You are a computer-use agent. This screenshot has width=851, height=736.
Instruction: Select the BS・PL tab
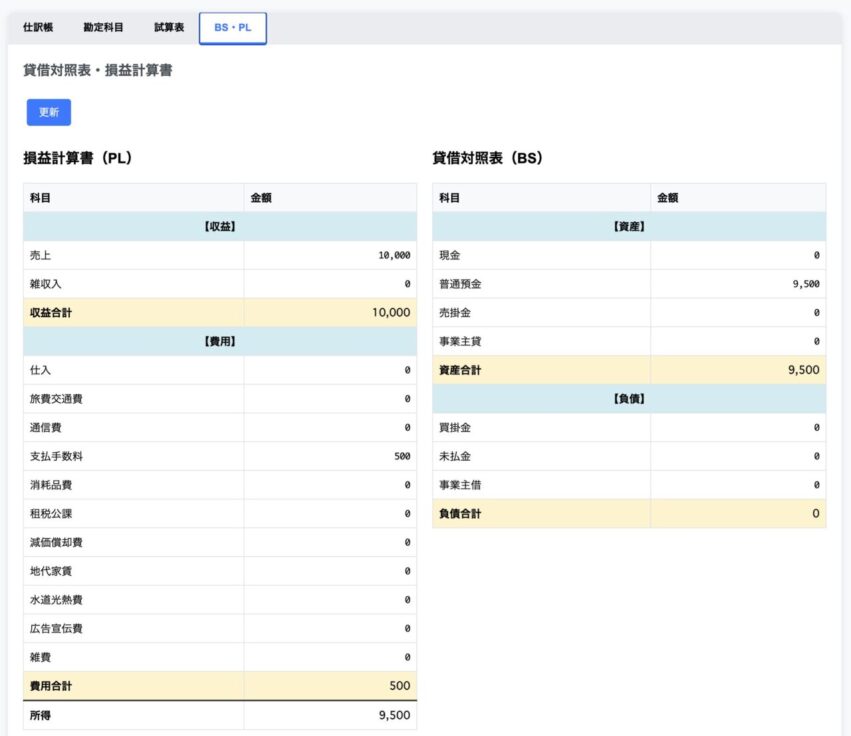coord(233,28)
